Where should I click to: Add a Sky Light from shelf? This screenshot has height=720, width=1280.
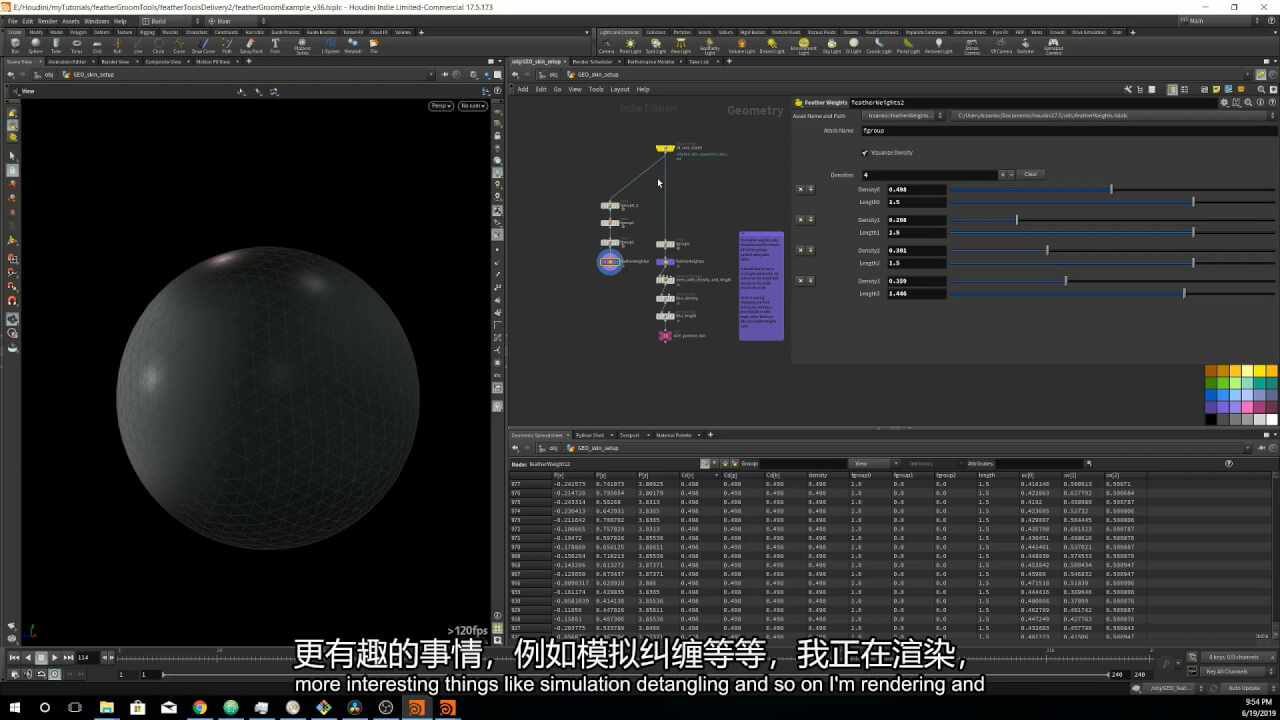click(x=832, y=46)
